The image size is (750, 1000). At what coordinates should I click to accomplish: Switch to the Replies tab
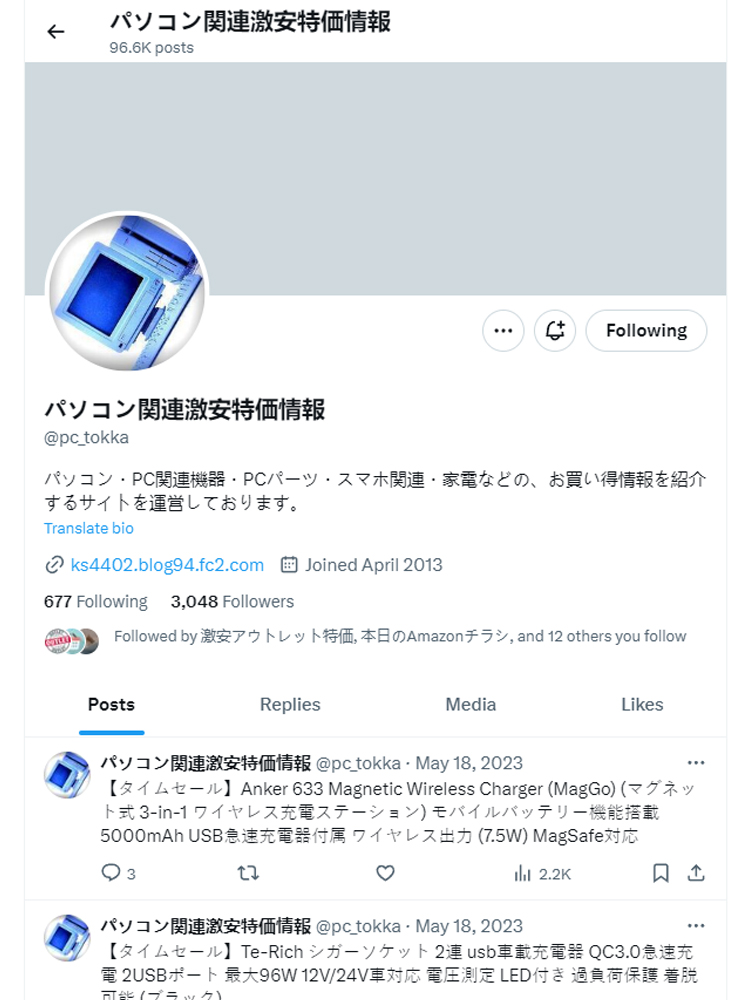290,705
